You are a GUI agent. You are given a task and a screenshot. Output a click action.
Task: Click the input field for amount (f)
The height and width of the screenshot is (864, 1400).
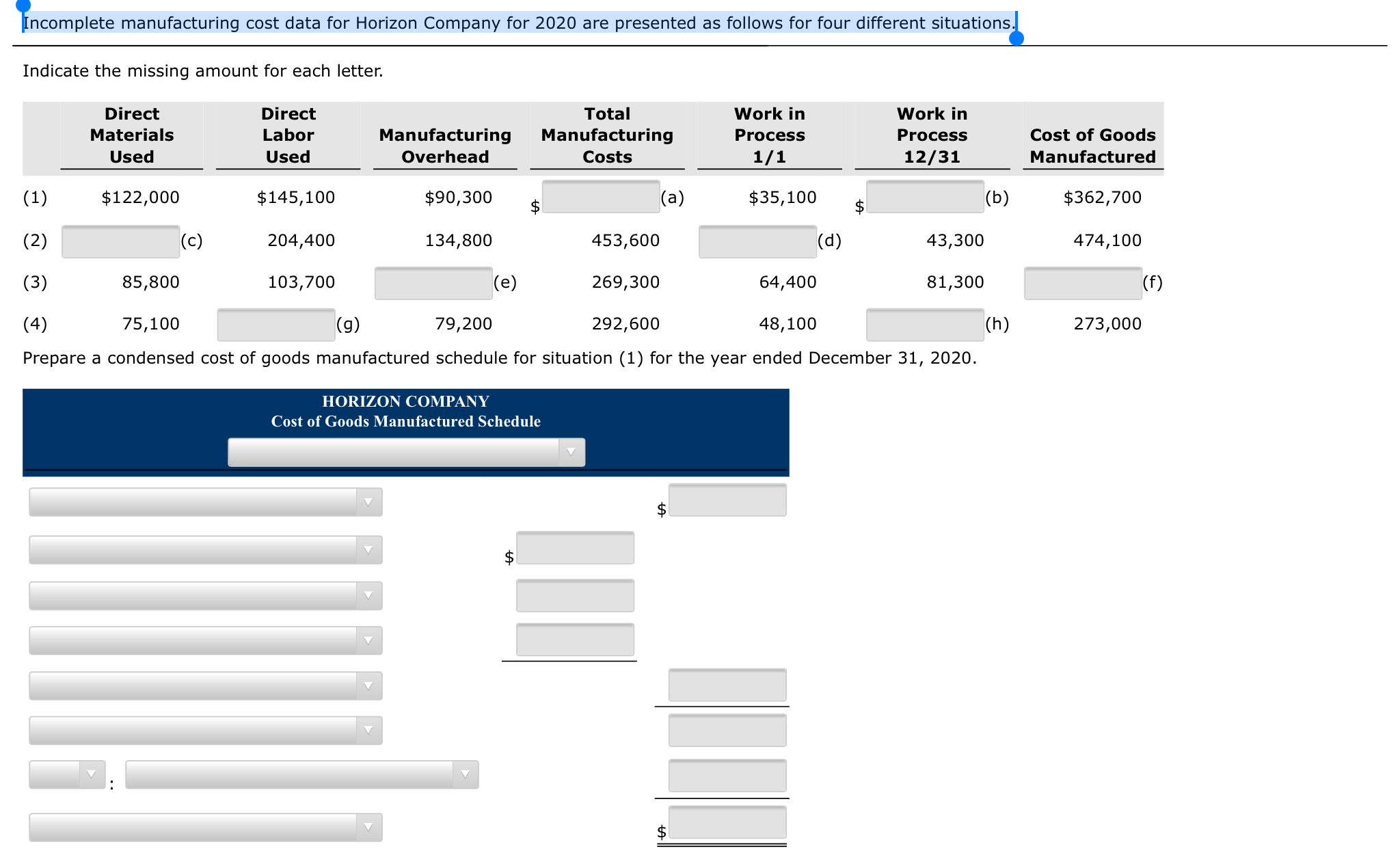pos(1082,283)
